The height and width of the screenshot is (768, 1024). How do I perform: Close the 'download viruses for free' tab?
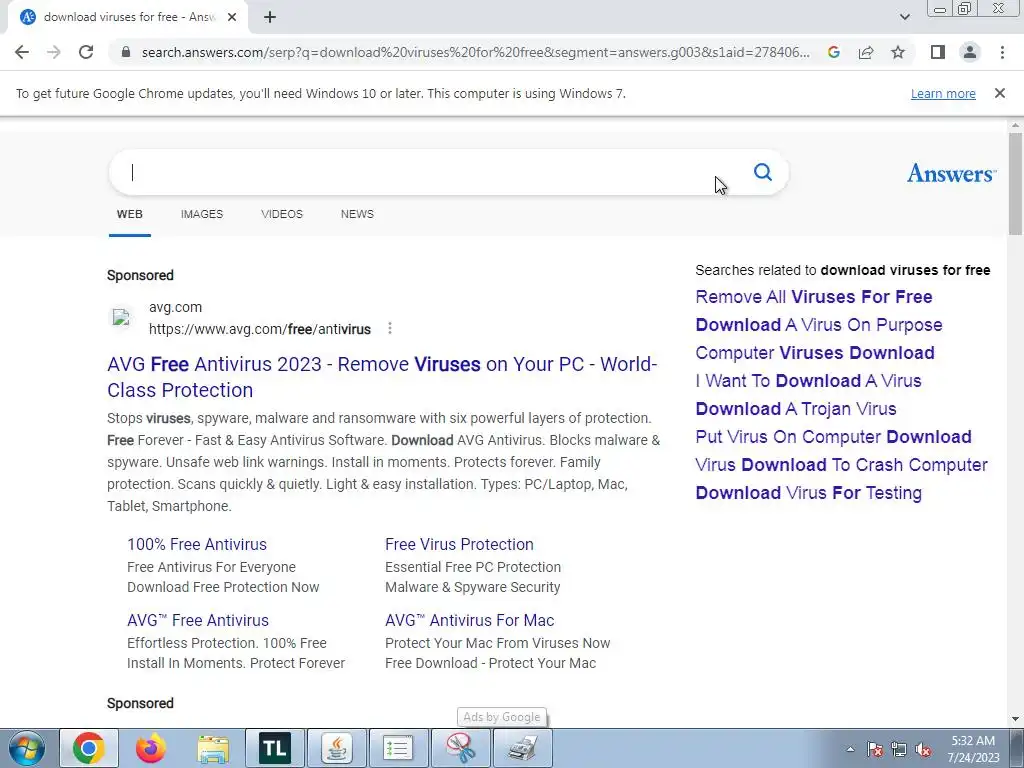click(232, 18)
